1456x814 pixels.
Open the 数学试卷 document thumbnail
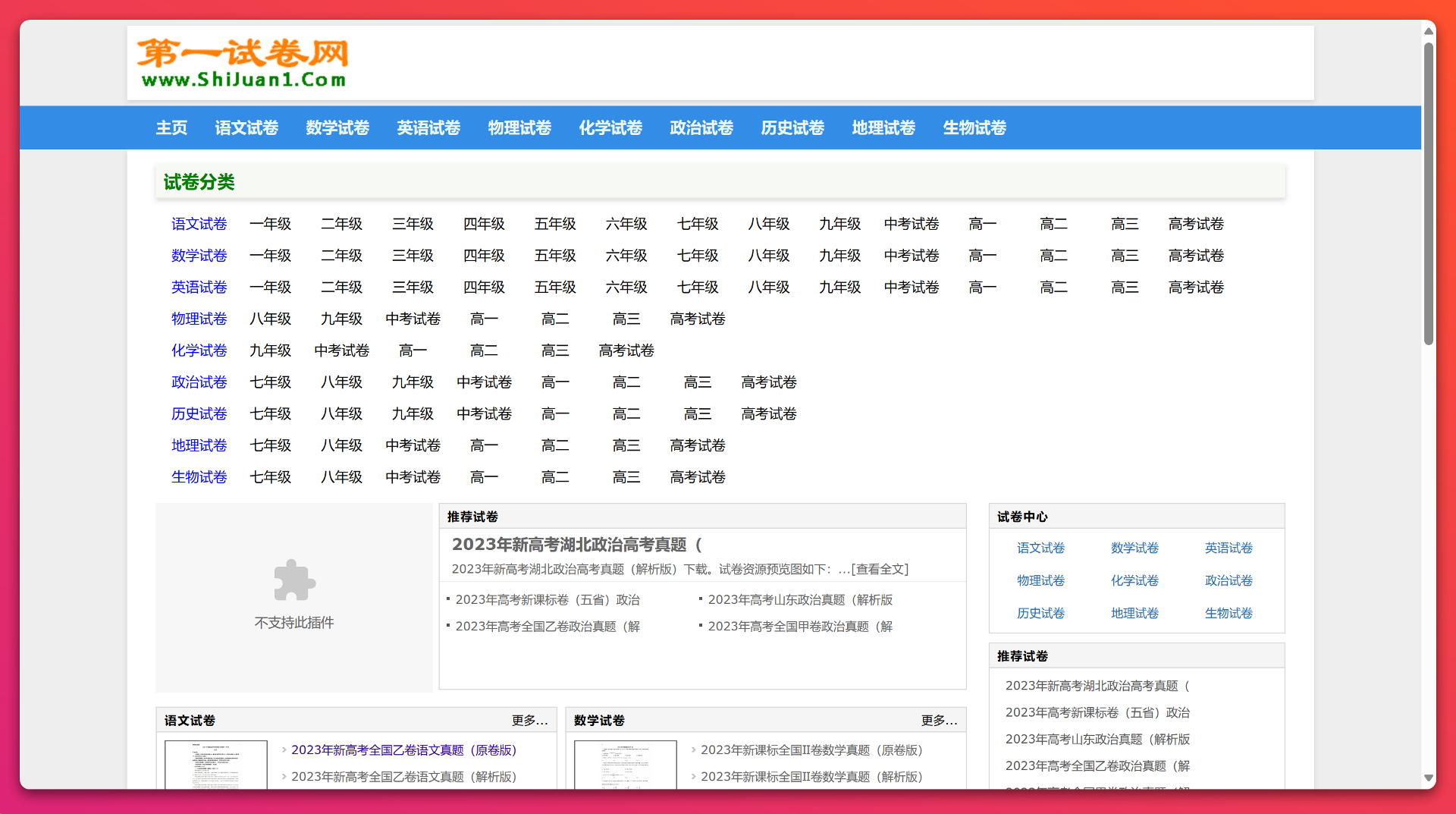(x=626, y=764)
